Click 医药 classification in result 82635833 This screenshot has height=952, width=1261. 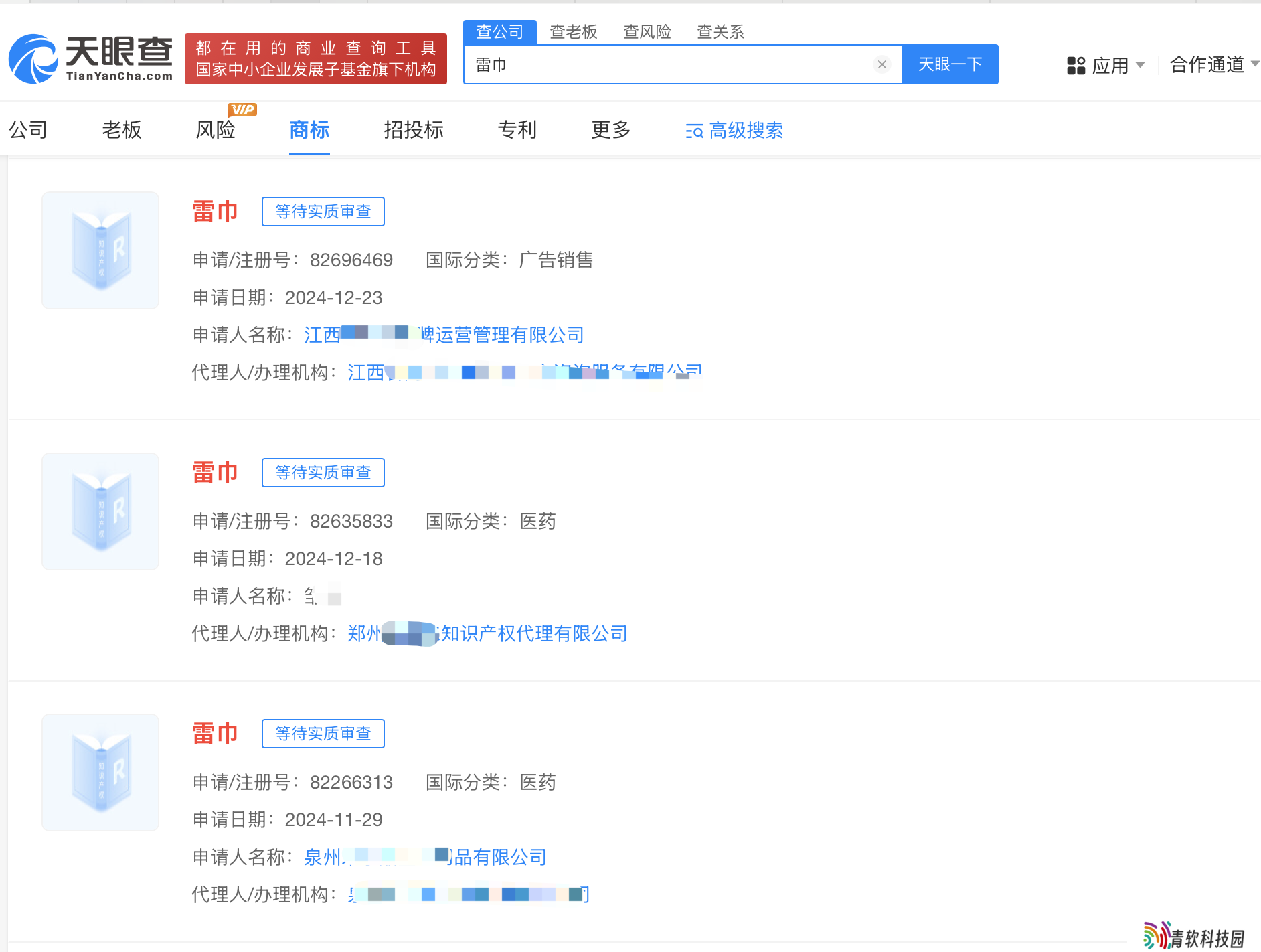pos(538,521)
